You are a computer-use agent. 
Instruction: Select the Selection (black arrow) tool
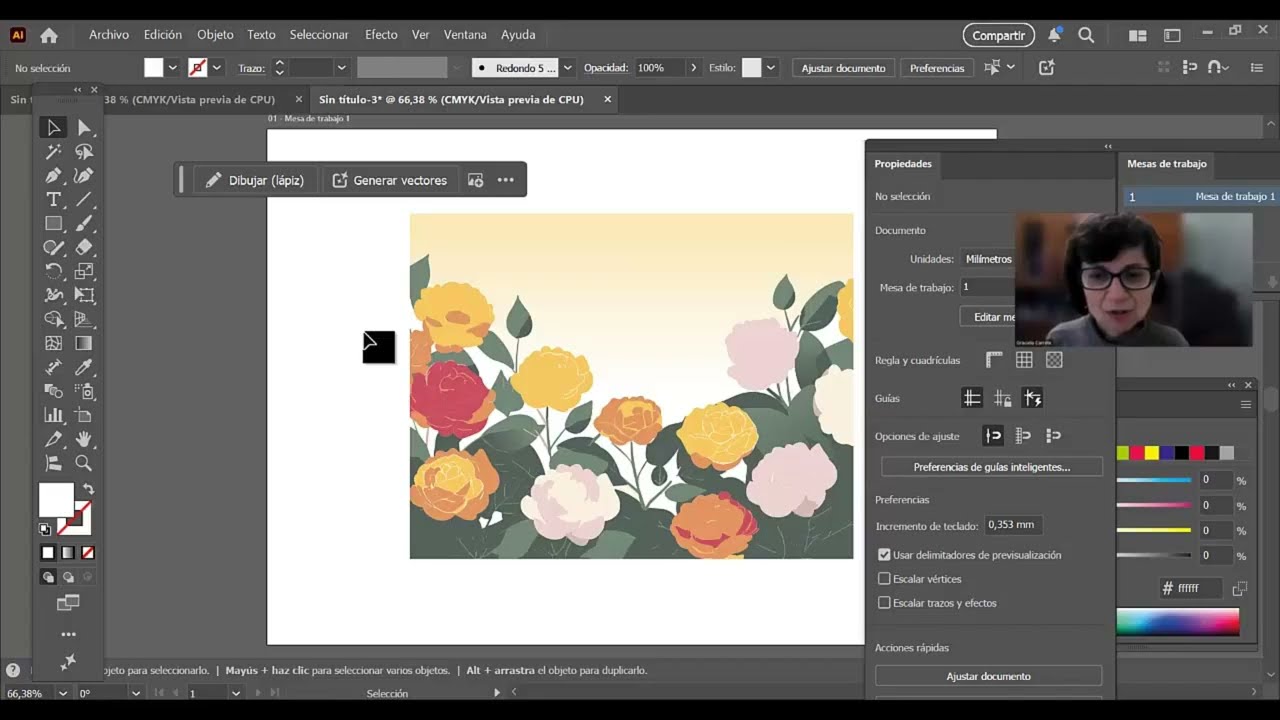coord(54,128)
